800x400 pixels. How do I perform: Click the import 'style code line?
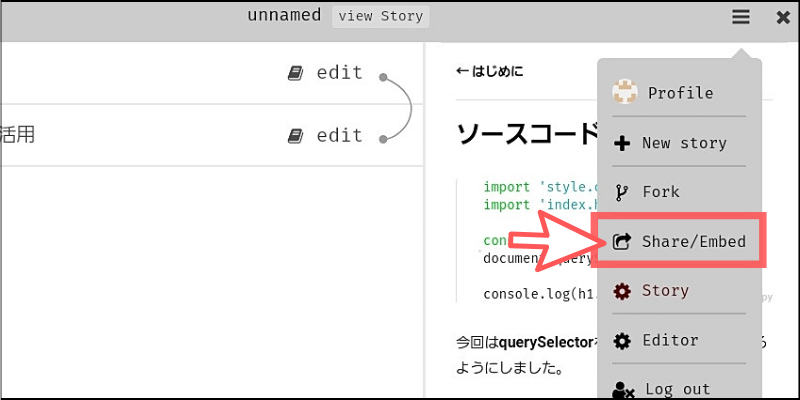[540, 187]
